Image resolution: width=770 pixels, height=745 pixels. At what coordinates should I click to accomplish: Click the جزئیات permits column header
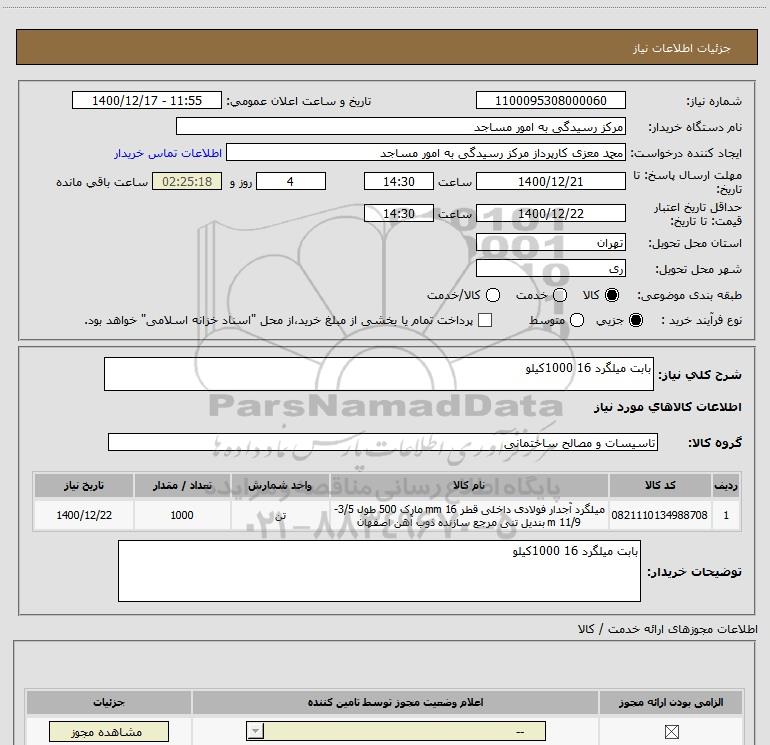coord(109,702)
